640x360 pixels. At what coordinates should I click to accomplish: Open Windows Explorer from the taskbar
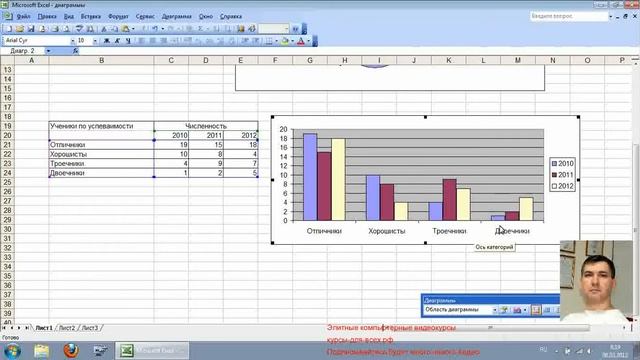point(42,351)
